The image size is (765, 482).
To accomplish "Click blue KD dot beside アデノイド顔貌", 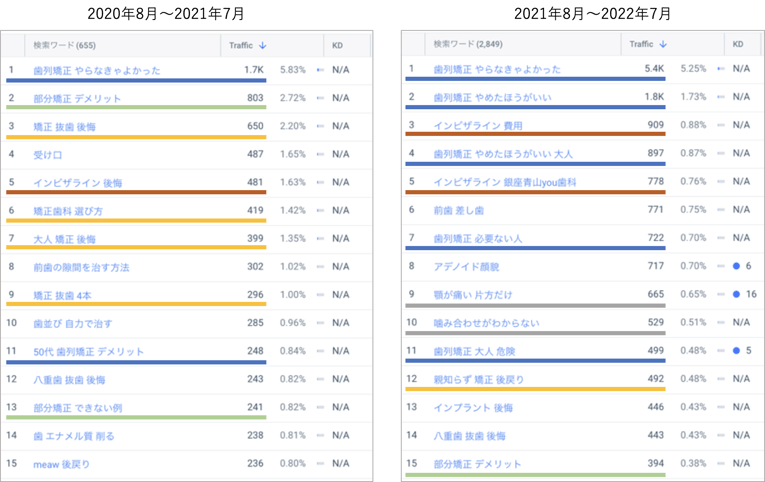I will coord(736,266).
